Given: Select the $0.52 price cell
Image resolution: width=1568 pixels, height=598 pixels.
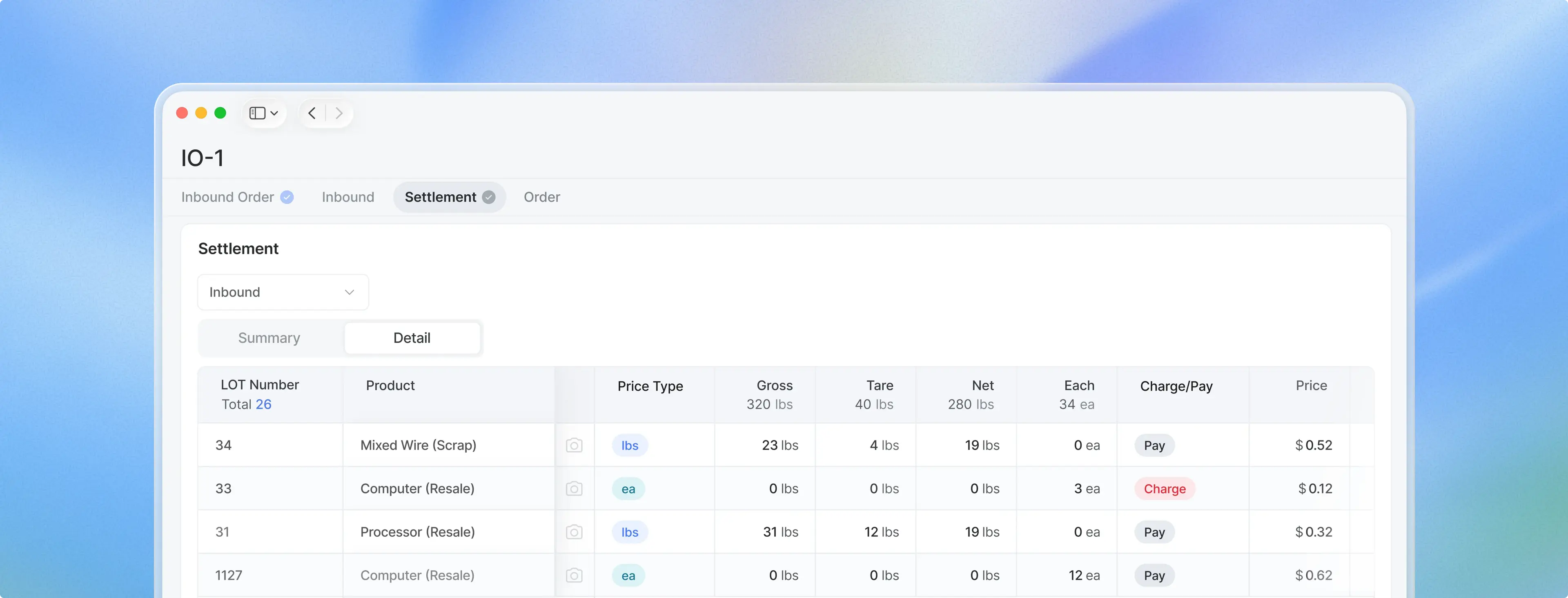Looking at the screenshot, I should tap(1314, 445).
